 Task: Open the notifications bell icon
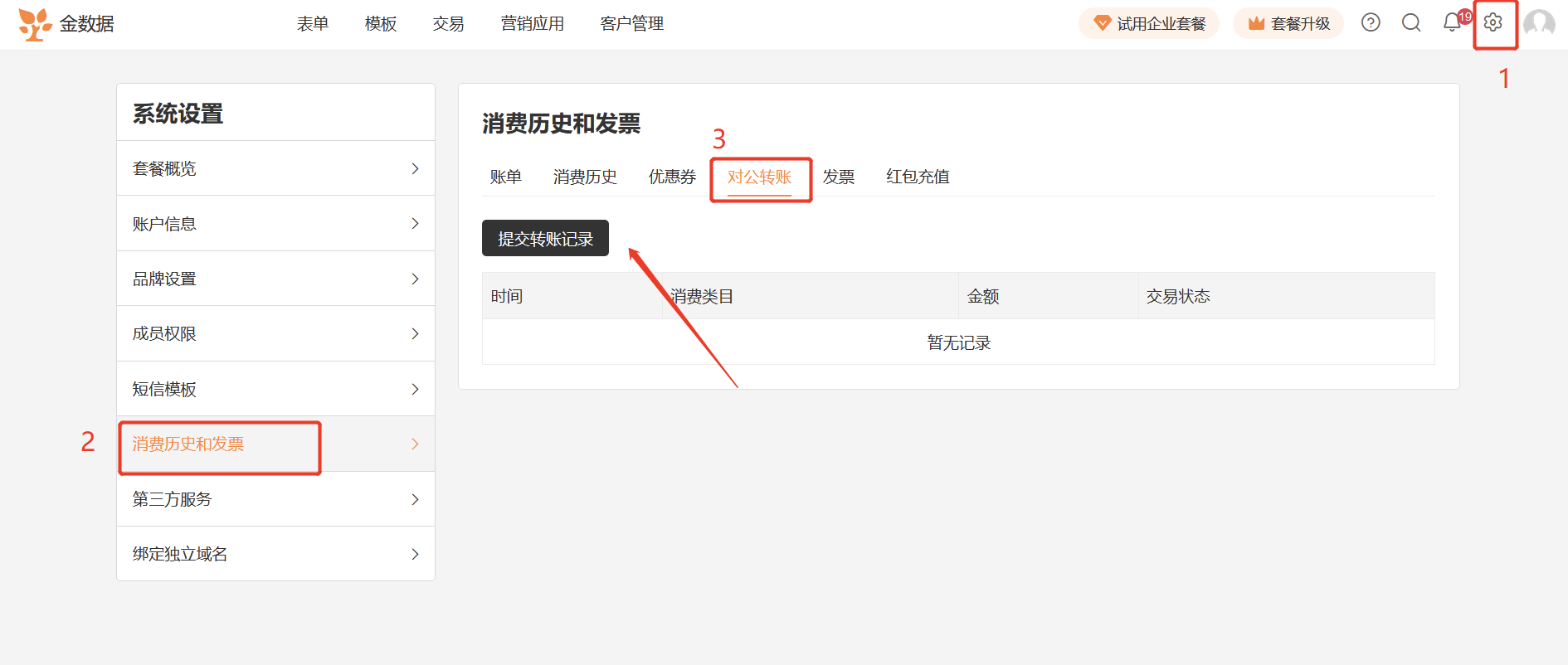pos(1452,22)
